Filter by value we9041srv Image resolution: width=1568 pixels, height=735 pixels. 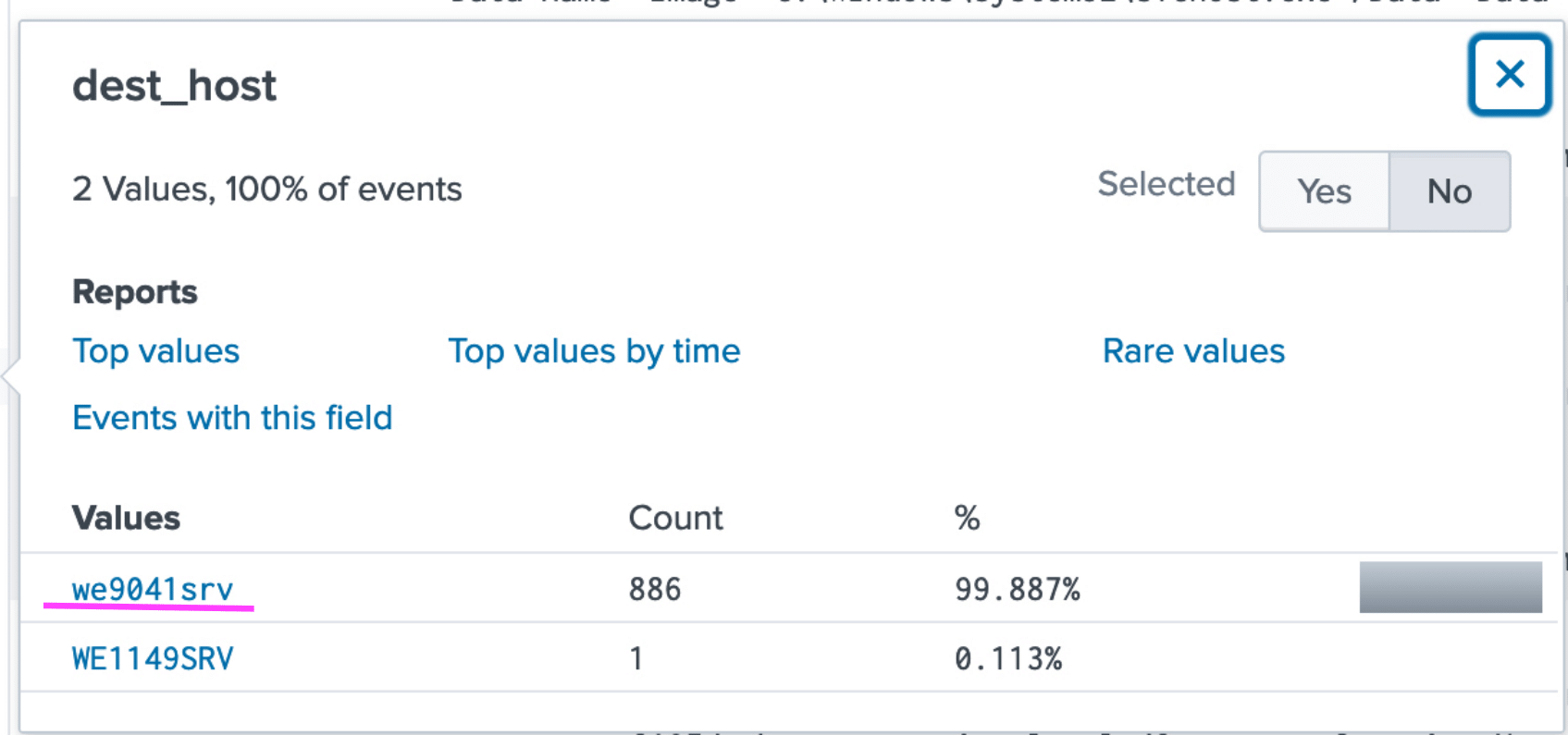coord(153,589)
